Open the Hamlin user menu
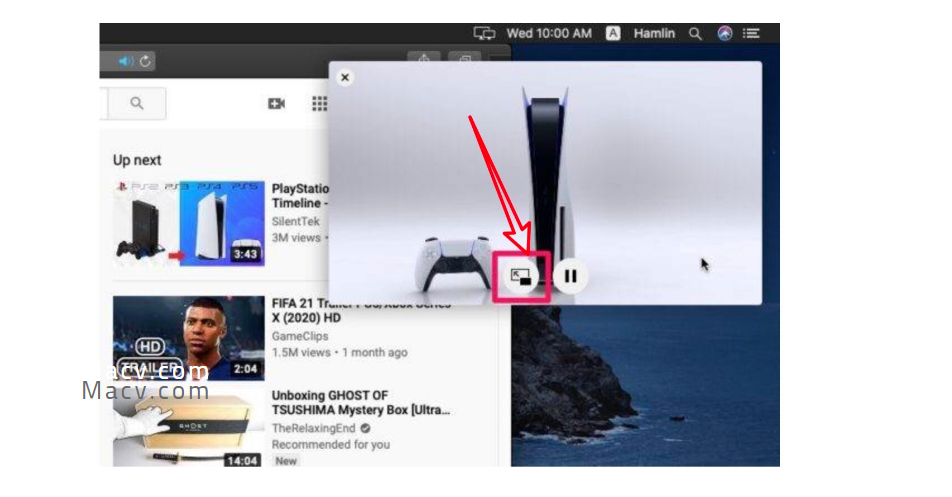Image resolution: width=952 pixels, height=497 pixels. coord(654,33)
